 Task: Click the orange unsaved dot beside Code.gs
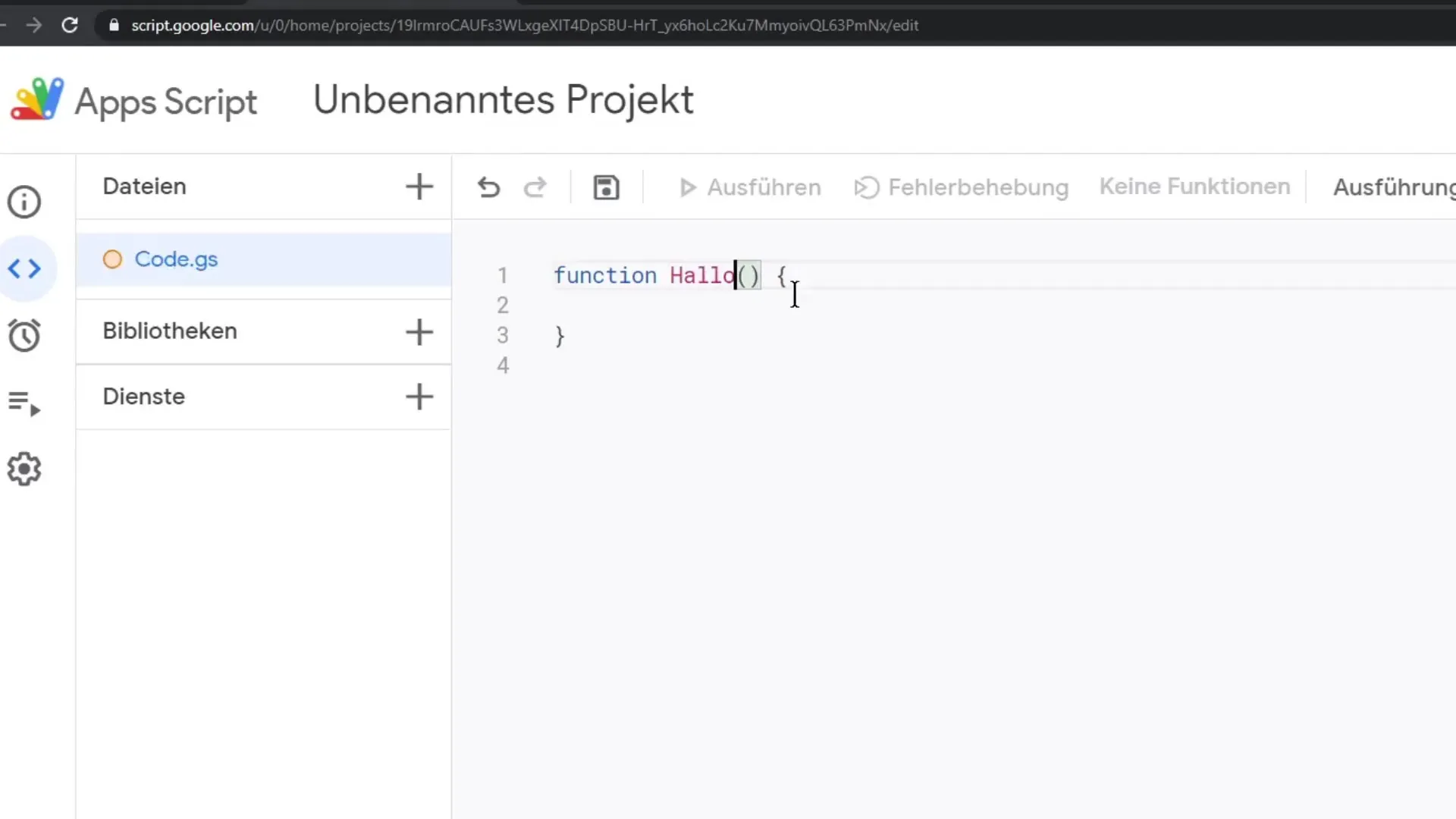point(112,259)
